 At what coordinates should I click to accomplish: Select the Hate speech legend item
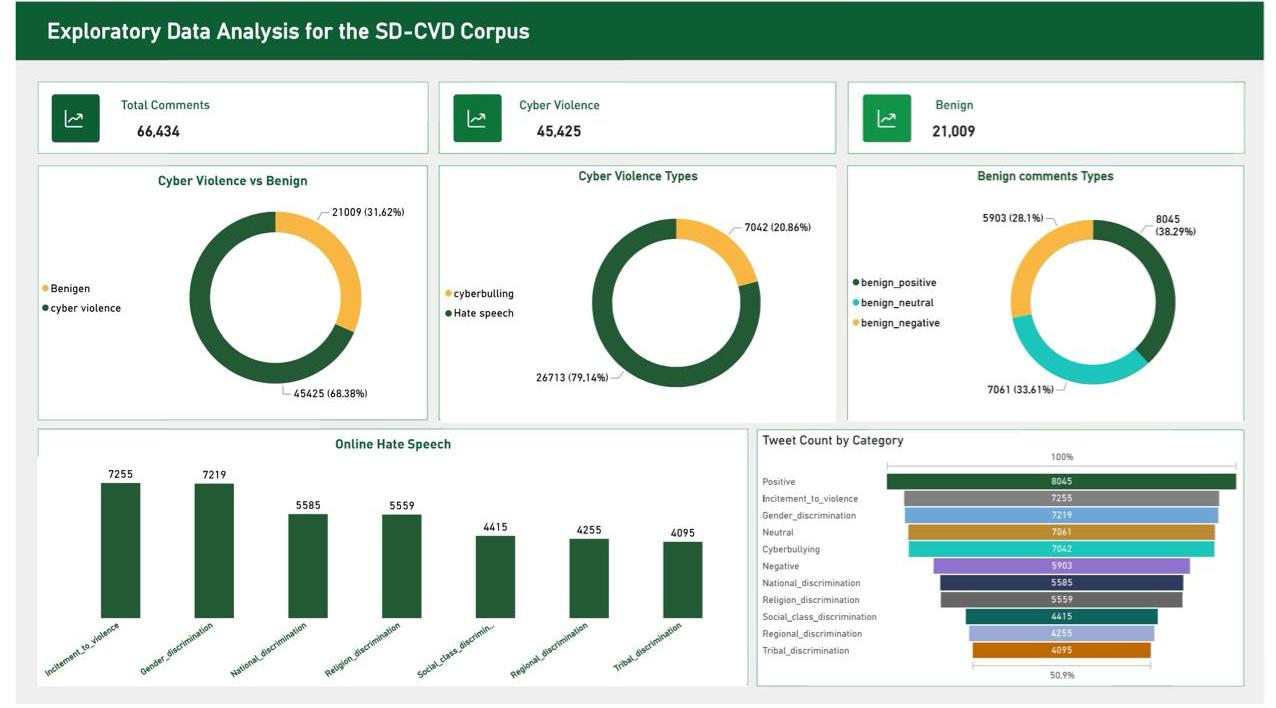coord(485,313)
